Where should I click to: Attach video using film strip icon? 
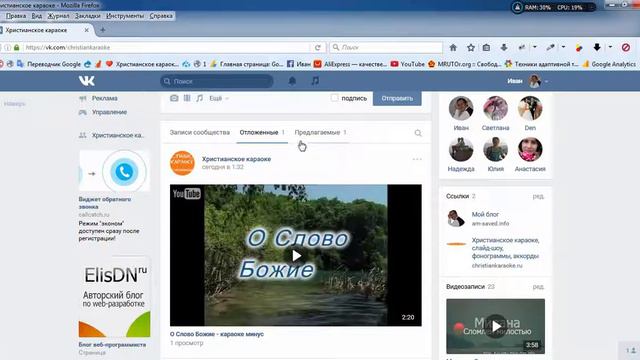(x=187, y=98)
